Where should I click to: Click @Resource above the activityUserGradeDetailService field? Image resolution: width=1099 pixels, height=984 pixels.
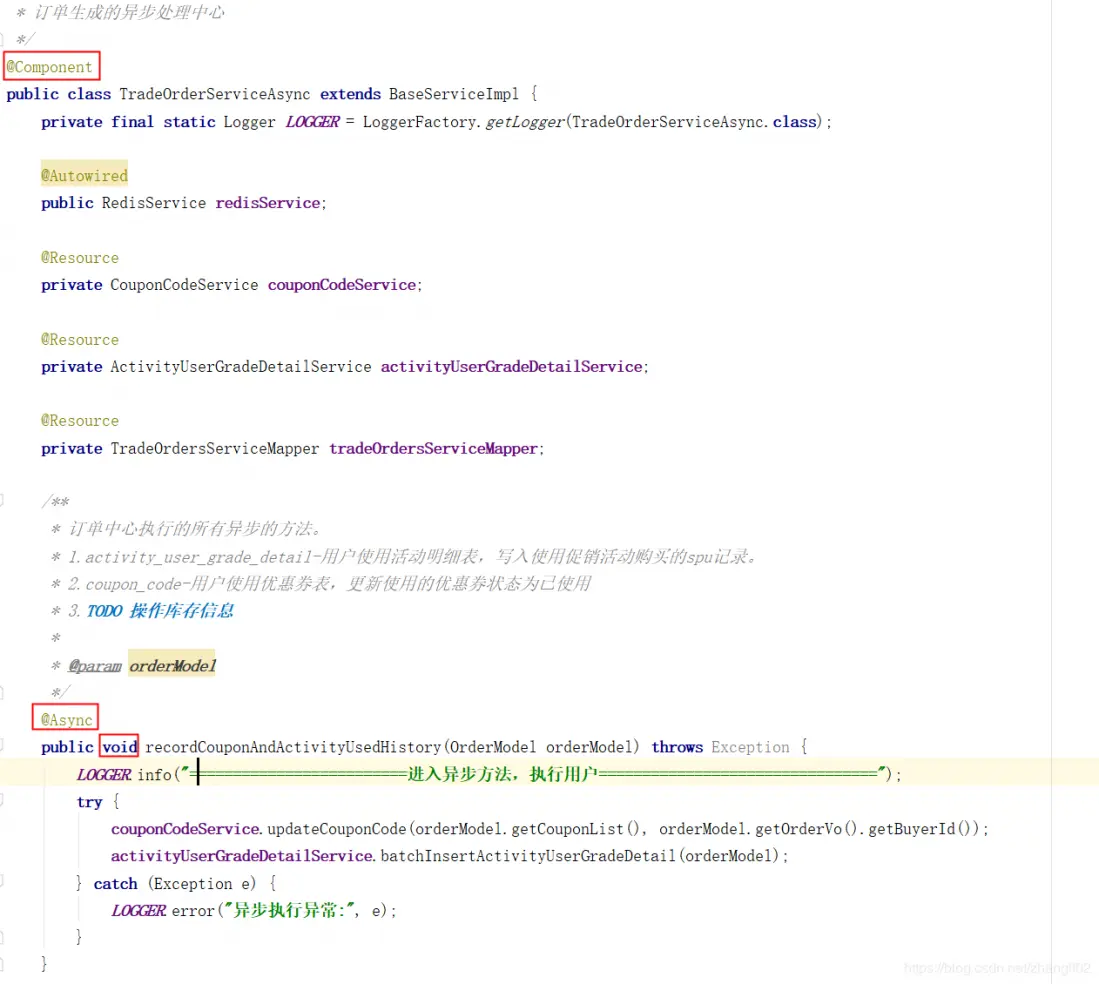point(80,340)
